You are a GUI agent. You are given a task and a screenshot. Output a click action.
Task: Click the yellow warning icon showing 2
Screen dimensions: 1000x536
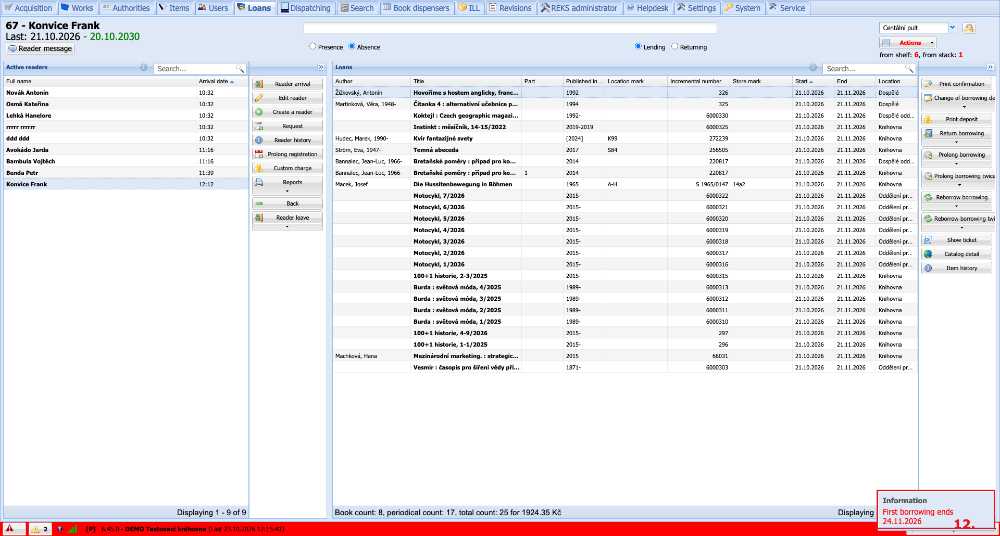(36, 529)
